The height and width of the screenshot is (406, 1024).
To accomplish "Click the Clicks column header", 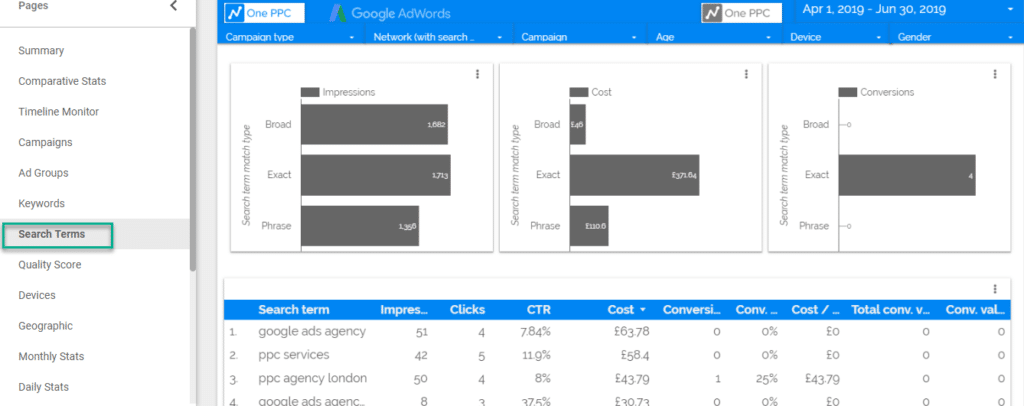I will (468, 309).
